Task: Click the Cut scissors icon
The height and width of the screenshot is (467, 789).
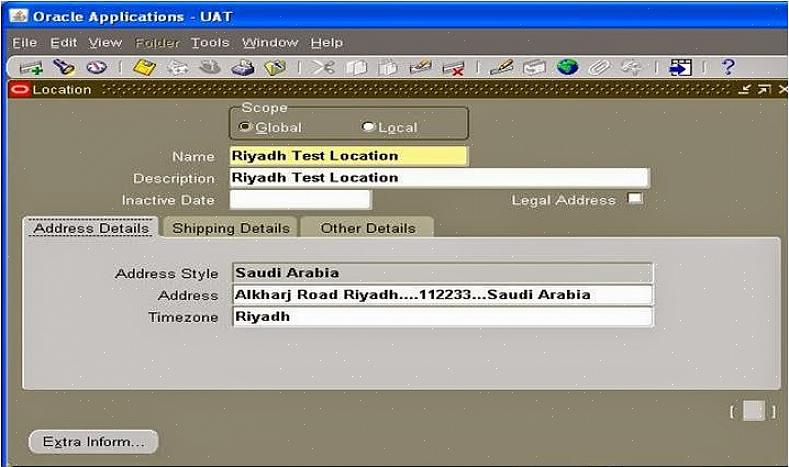Action: 323,67
